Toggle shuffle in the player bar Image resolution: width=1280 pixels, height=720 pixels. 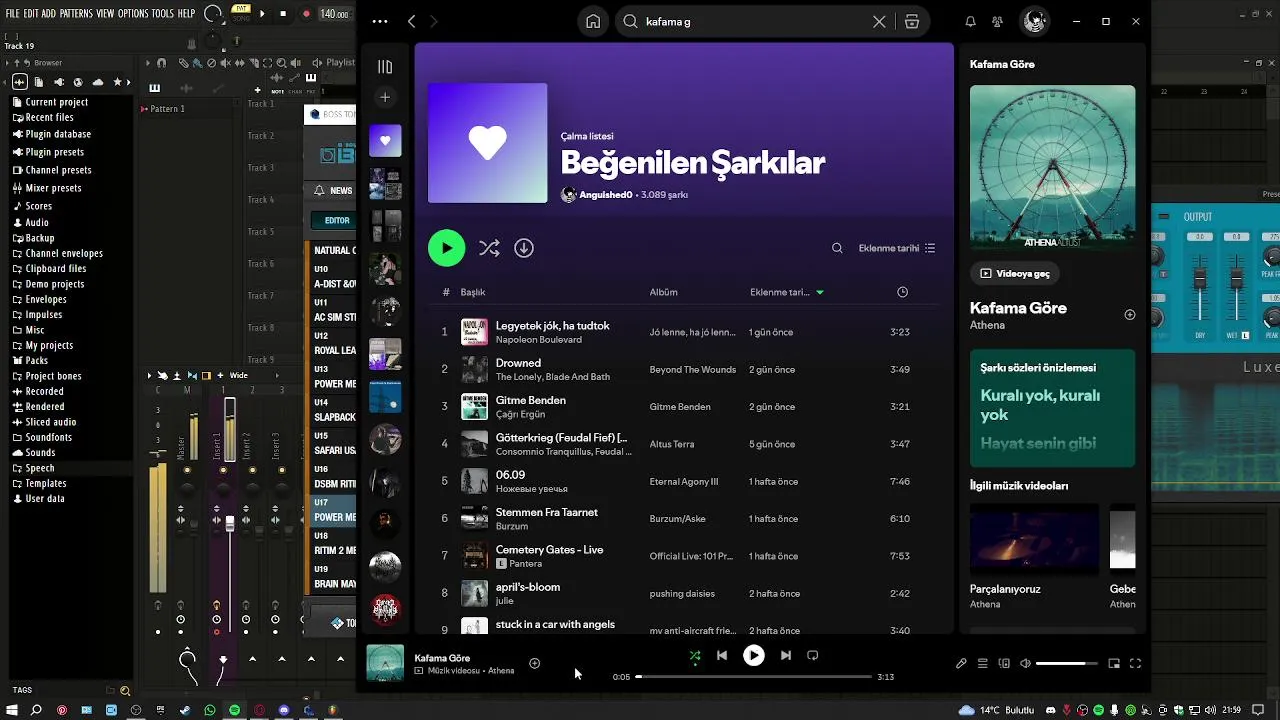tap(695, 656)
